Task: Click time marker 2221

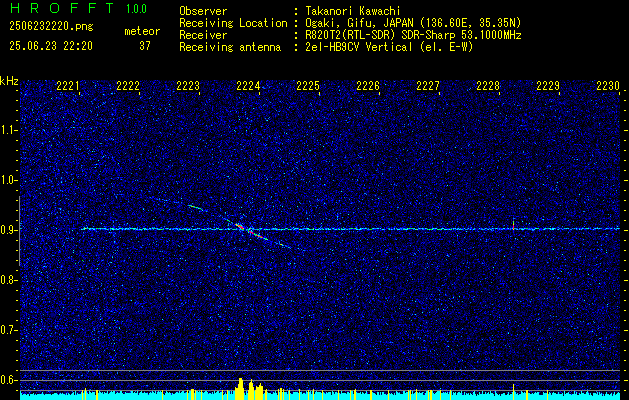Action: [68, 85]
